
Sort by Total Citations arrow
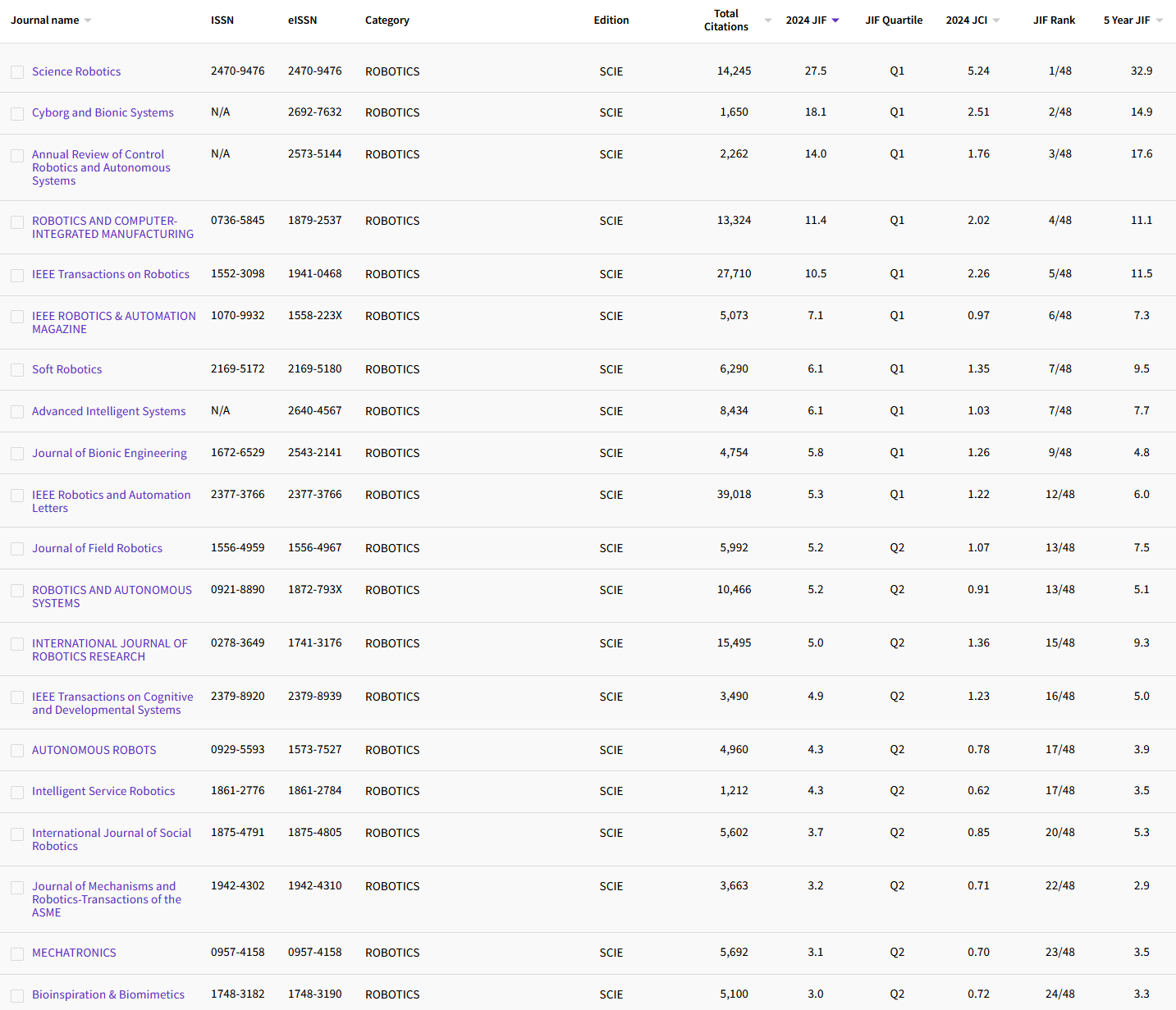768,21
